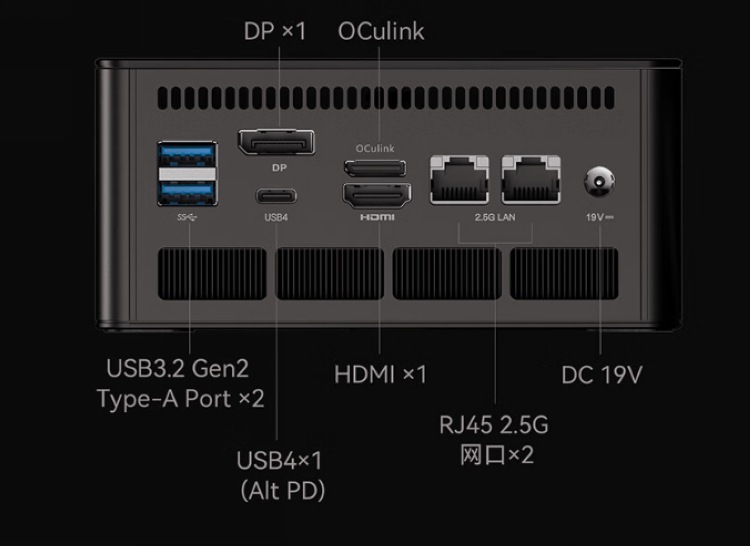Select the right RJ45 LAN port

[531, 179]
